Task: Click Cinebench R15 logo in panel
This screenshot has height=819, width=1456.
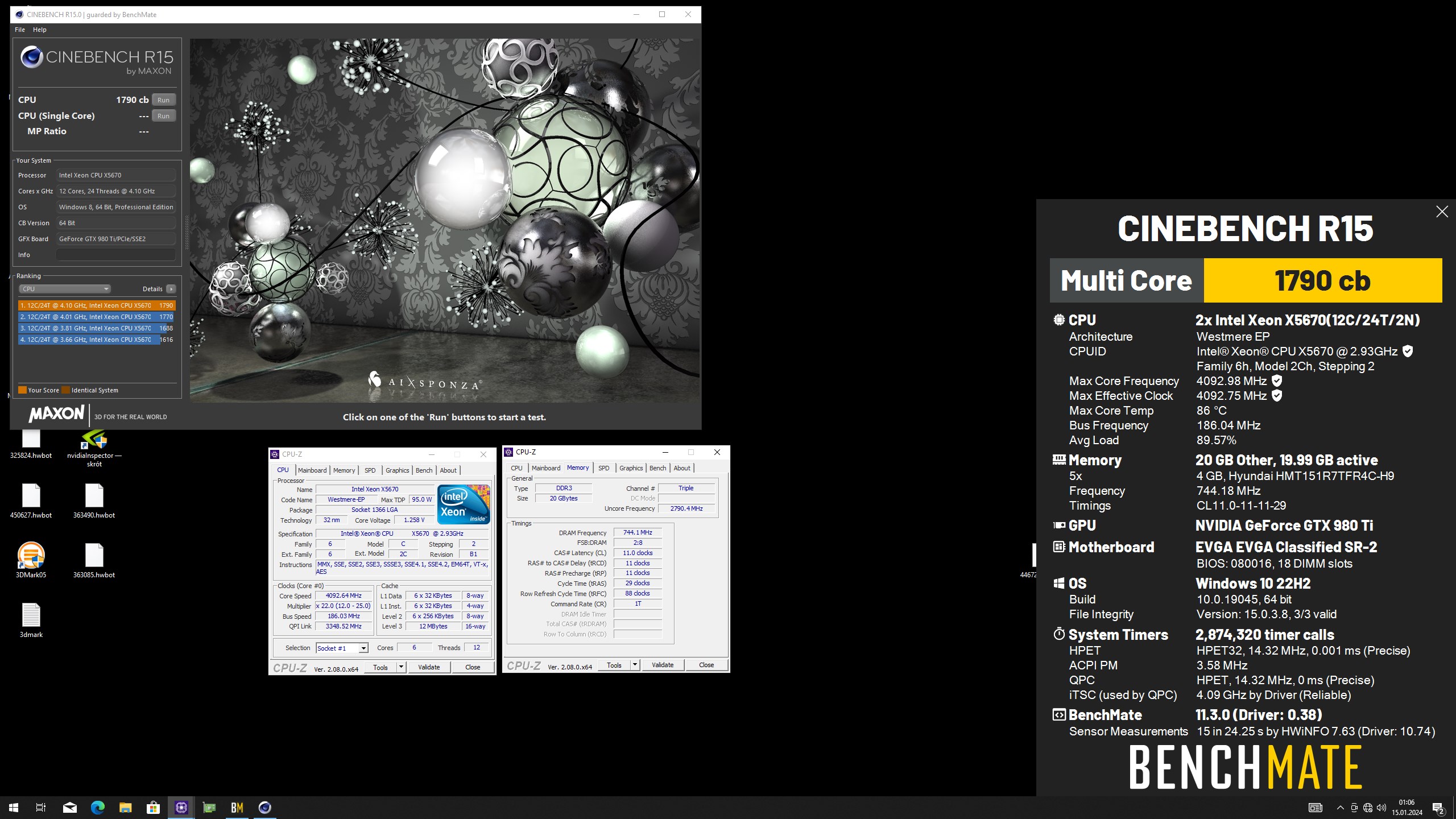Action: pos(97,60)
